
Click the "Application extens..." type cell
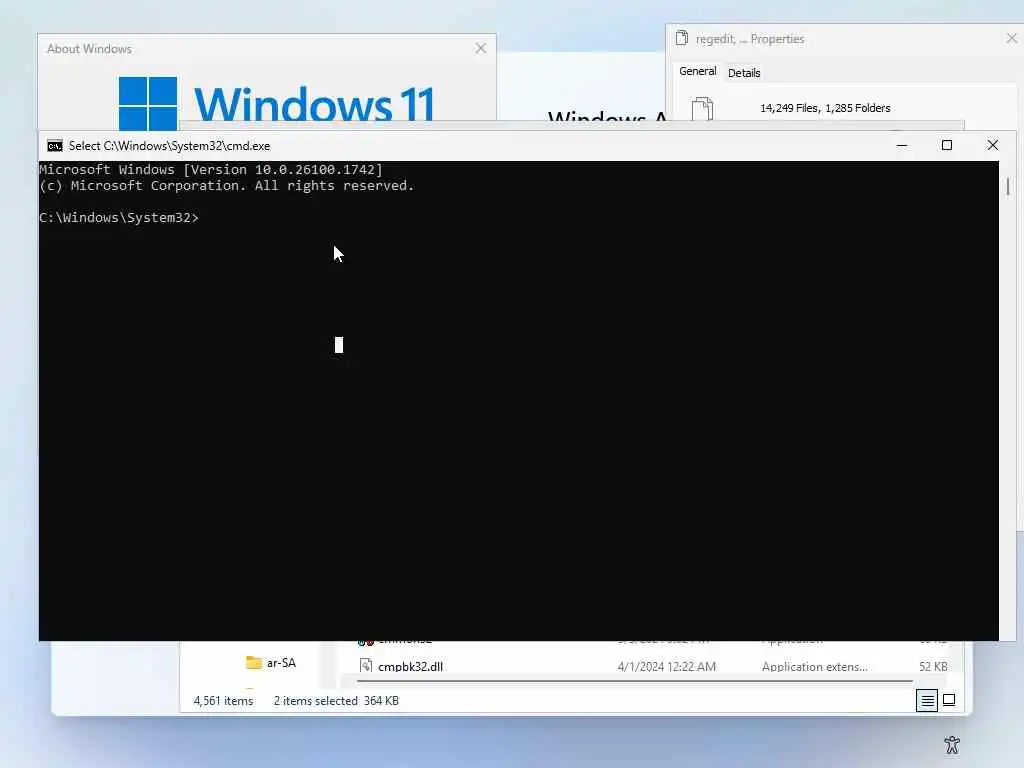[814, 666]
